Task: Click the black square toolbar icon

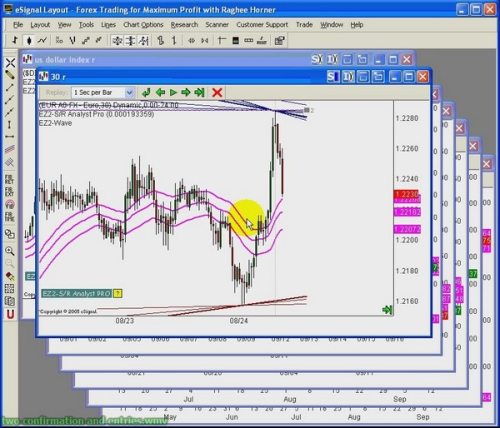Action: 236,41
